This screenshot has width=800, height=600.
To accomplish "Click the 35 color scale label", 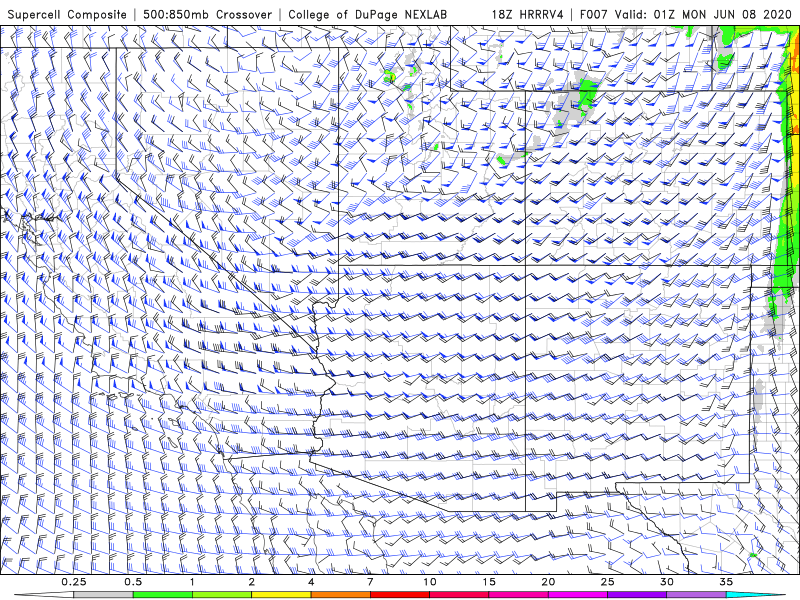I will pyautogui.click(x=726, y=582).
